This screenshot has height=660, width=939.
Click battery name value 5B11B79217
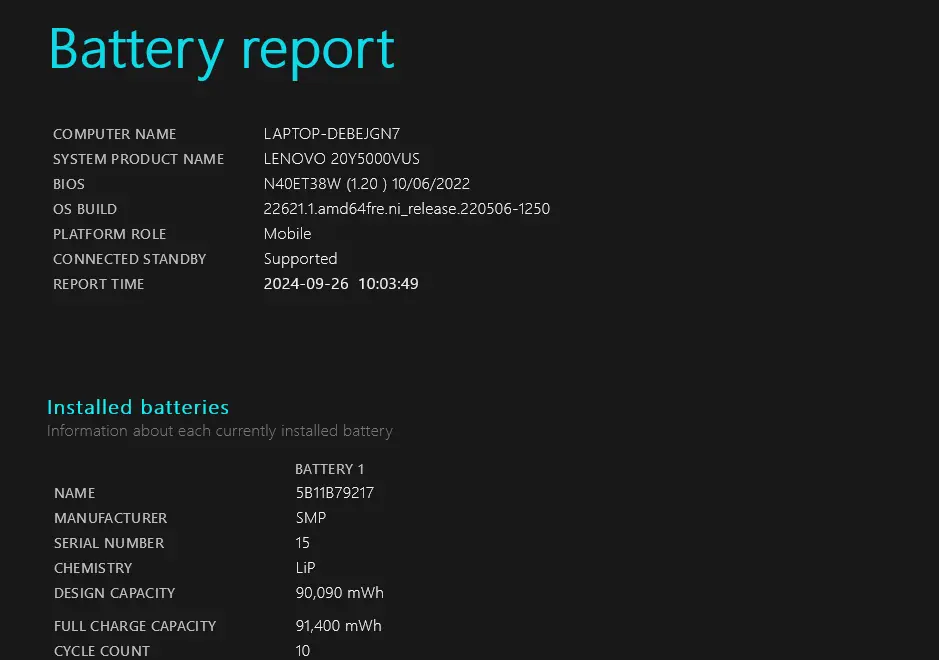point(335,493)
